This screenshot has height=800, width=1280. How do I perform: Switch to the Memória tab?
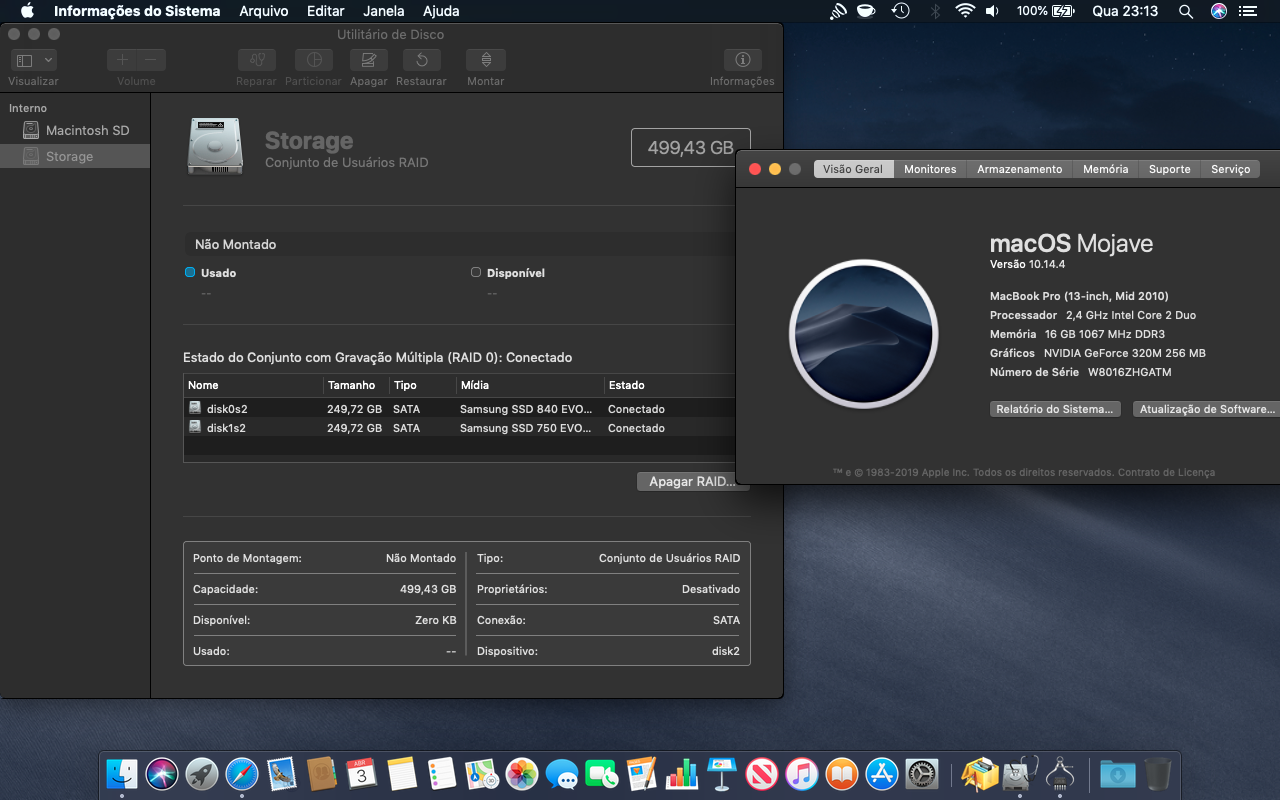(1105, 169)
